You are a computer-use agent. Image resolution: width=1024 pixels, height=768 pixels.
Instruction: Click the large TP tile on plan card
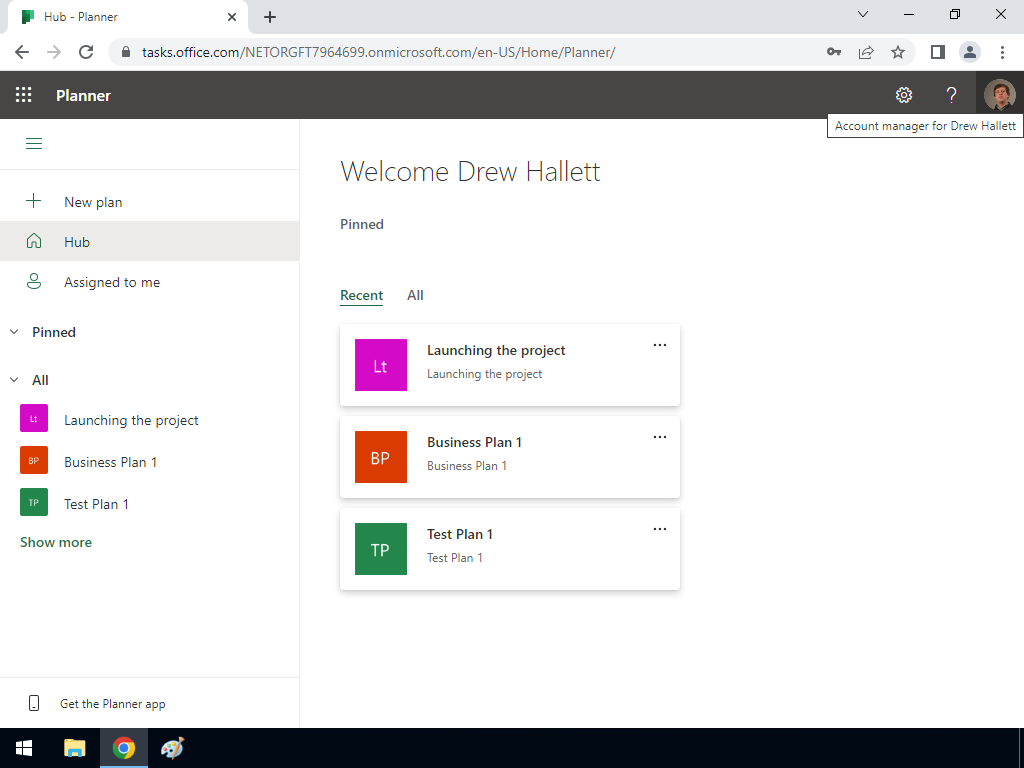pyautogui.click(x=381, y=549)
